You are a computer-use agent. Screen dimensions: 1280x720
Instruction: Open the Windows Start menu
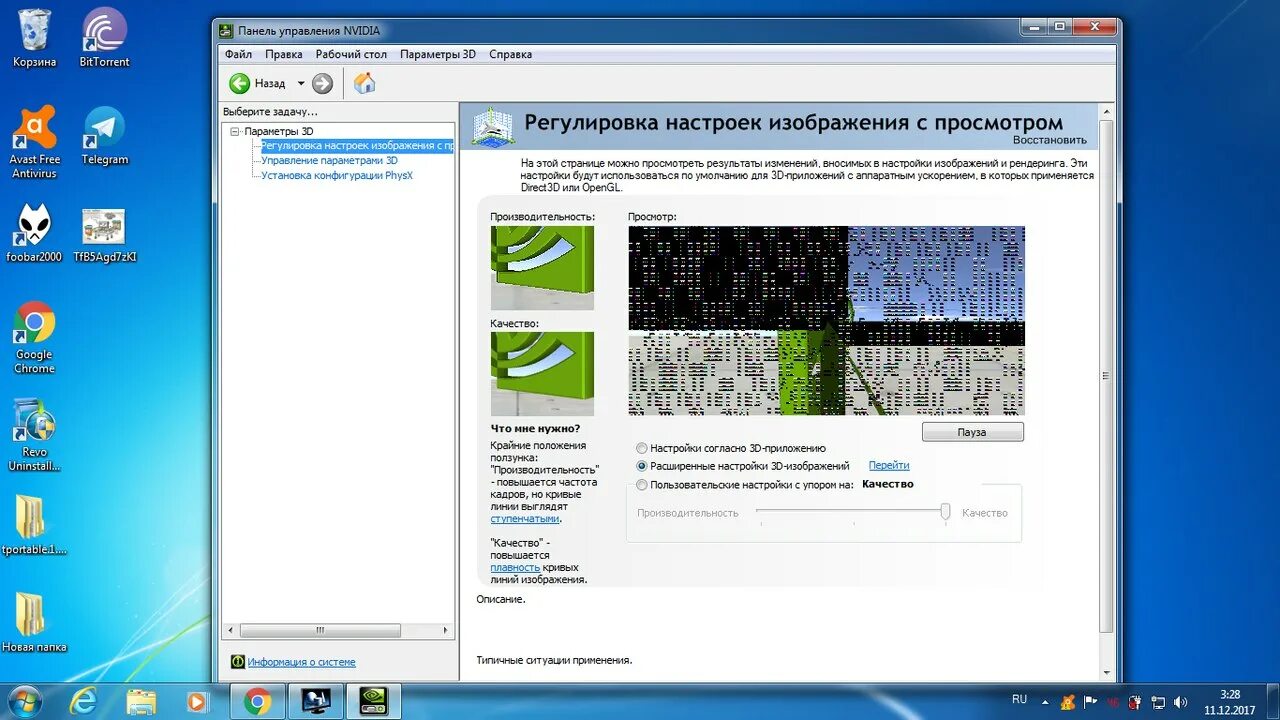[23, 701]
